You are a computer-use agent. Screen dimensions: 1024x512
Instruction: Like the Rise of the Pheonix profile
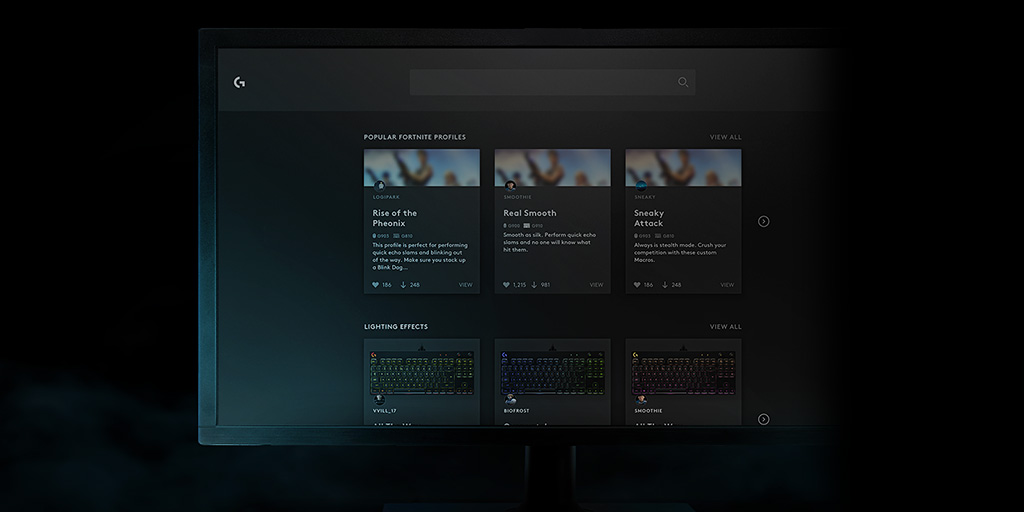pos(376,285)
